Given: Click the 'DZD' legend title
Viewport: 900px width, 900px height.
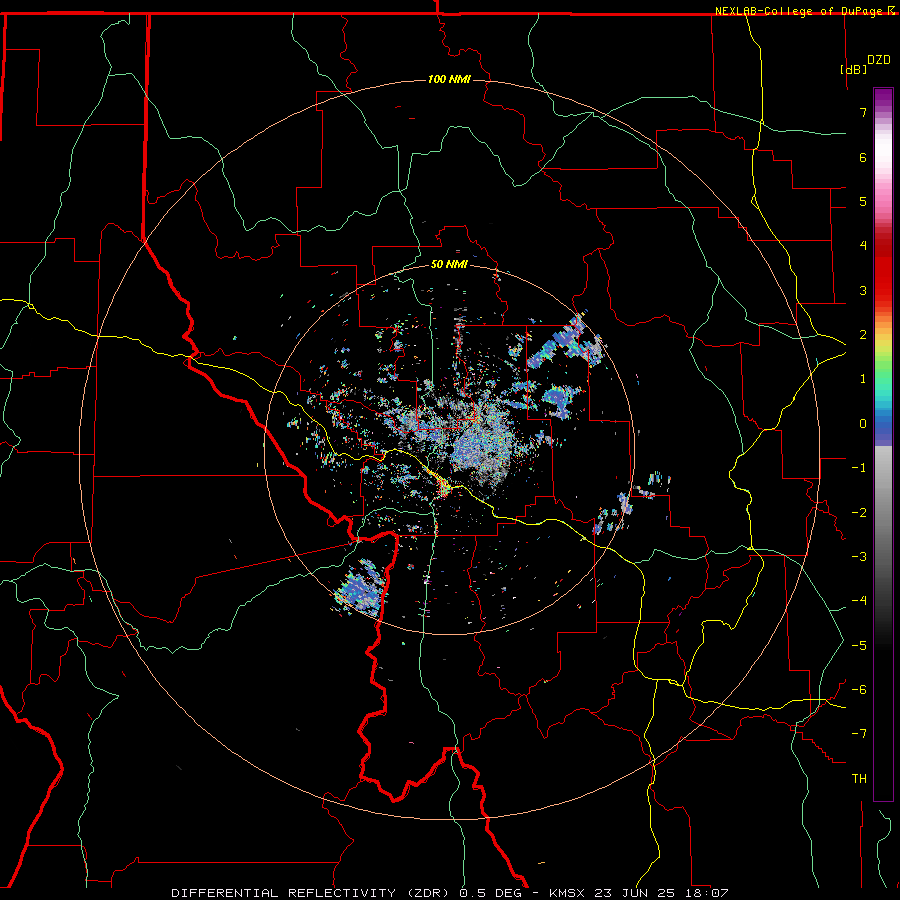Looking at the screenshot, I should 879,60.
